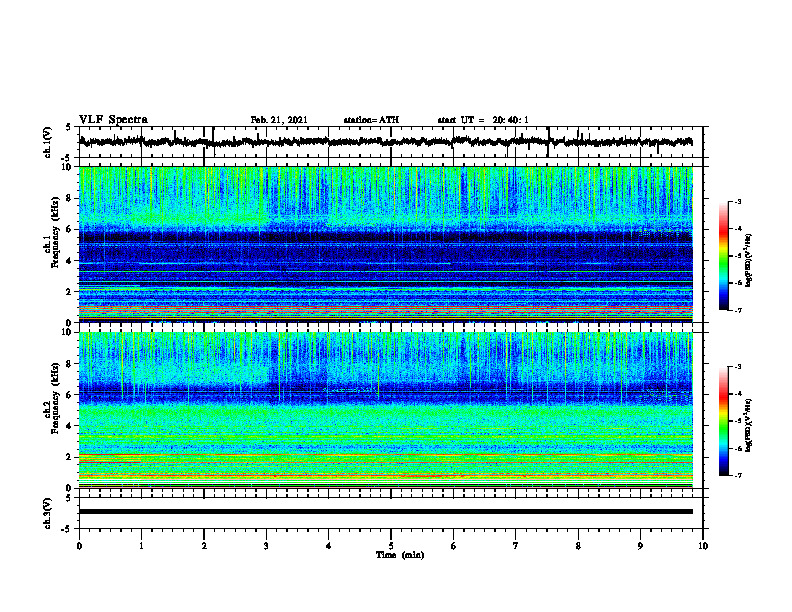This screenshot has height=612, width=792.
Task: Click the "-7" tick on ch.2 color bar
Action: coord(737,476)
